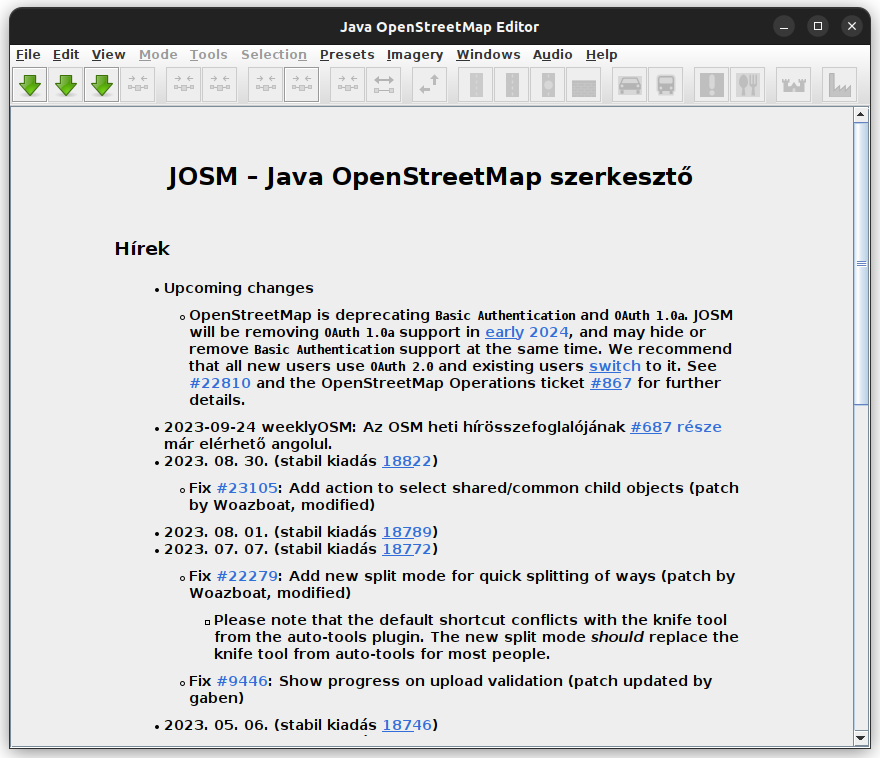This screenshot has height=758, width=880.
Task: Click the scrollbar down arrow
Action: tap(861, 738)
